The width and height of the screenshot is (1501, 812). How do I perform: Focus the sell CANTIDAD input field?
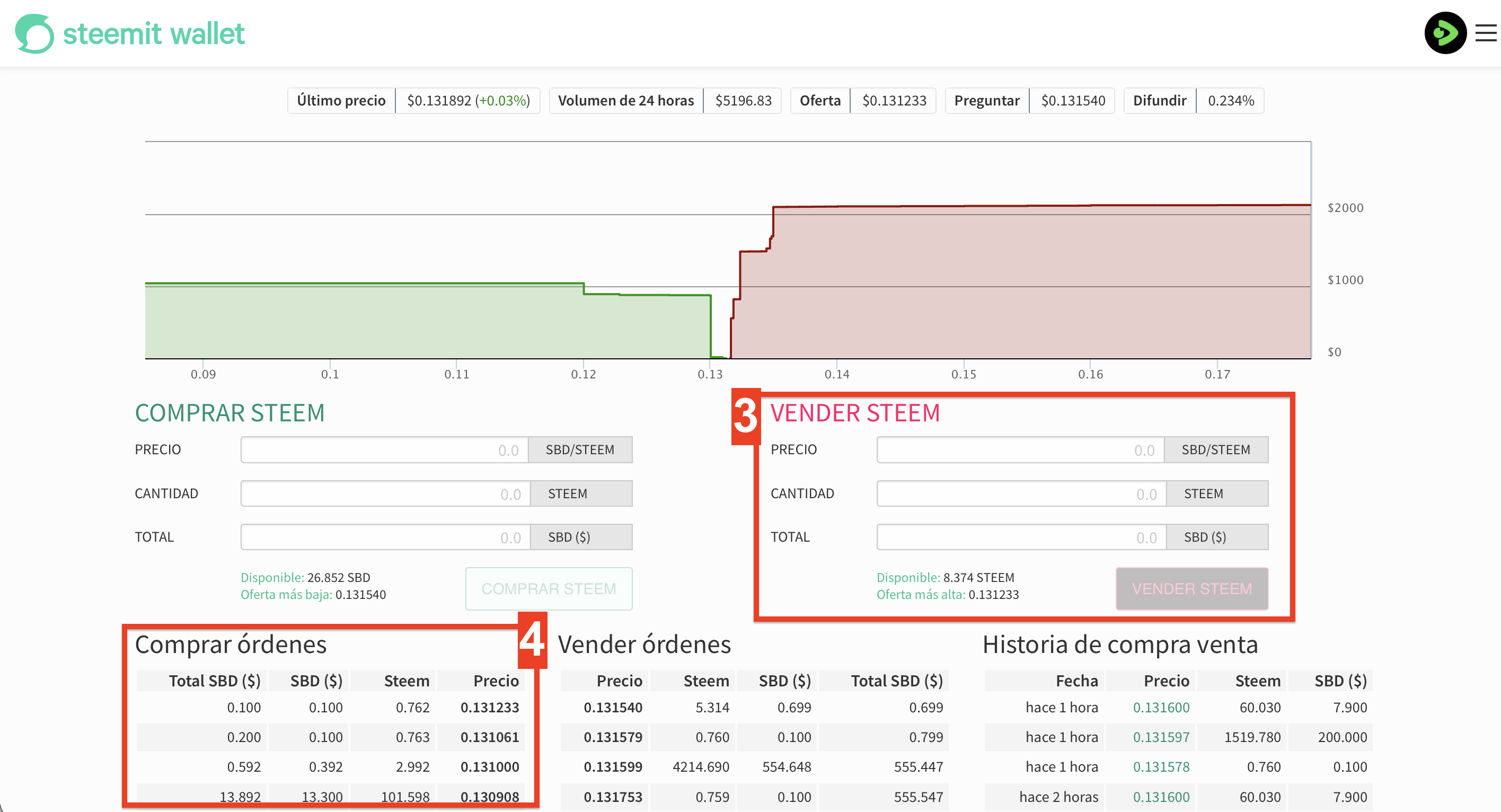coord(1021,493)
